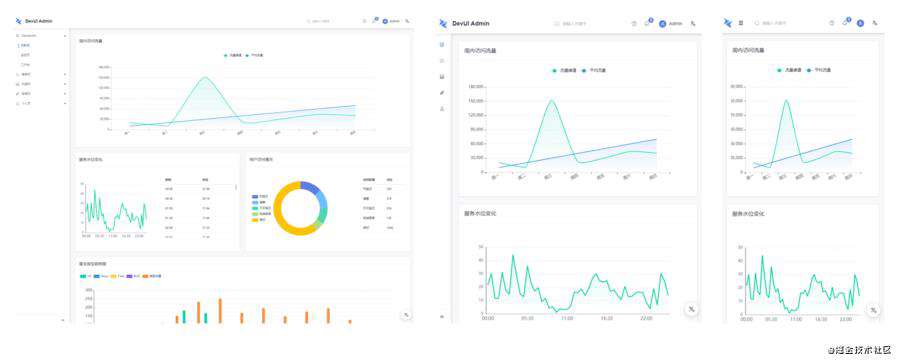Select the second submenu item under Dashboard
This screenshot has width=899, height=361.
click(25, 55)
